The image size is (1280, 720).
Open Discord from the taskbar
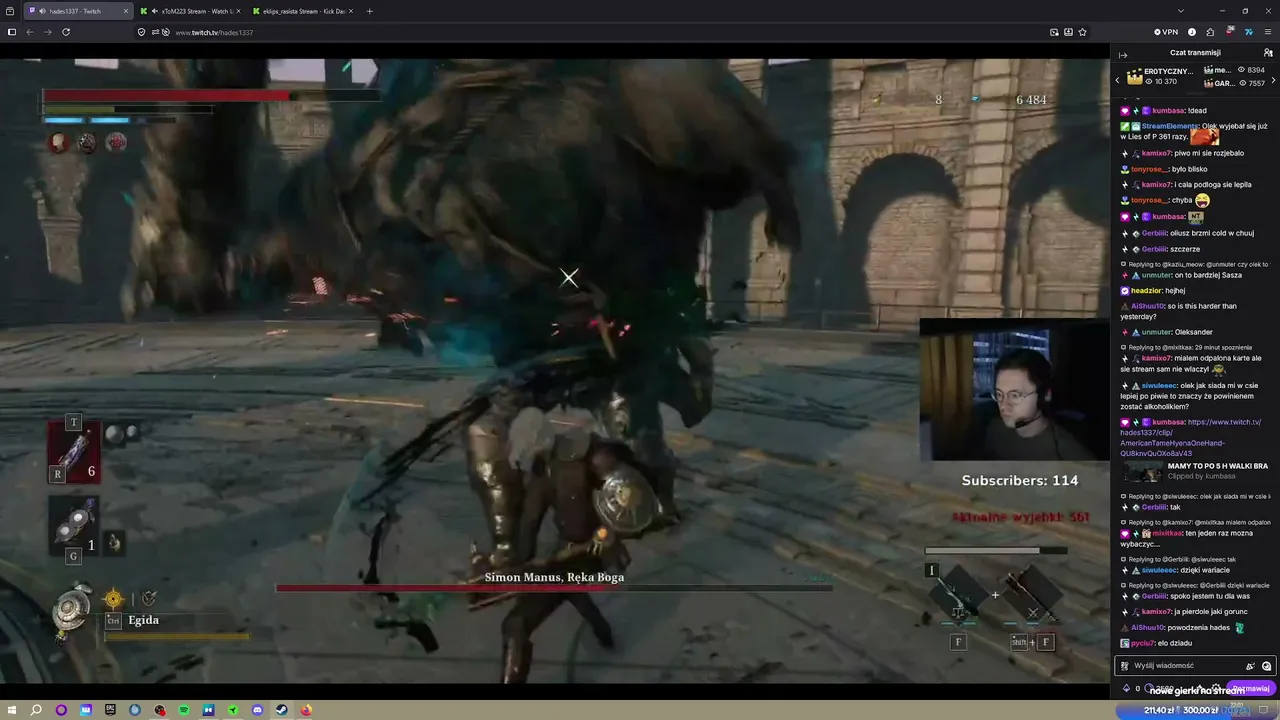[257, 710]
